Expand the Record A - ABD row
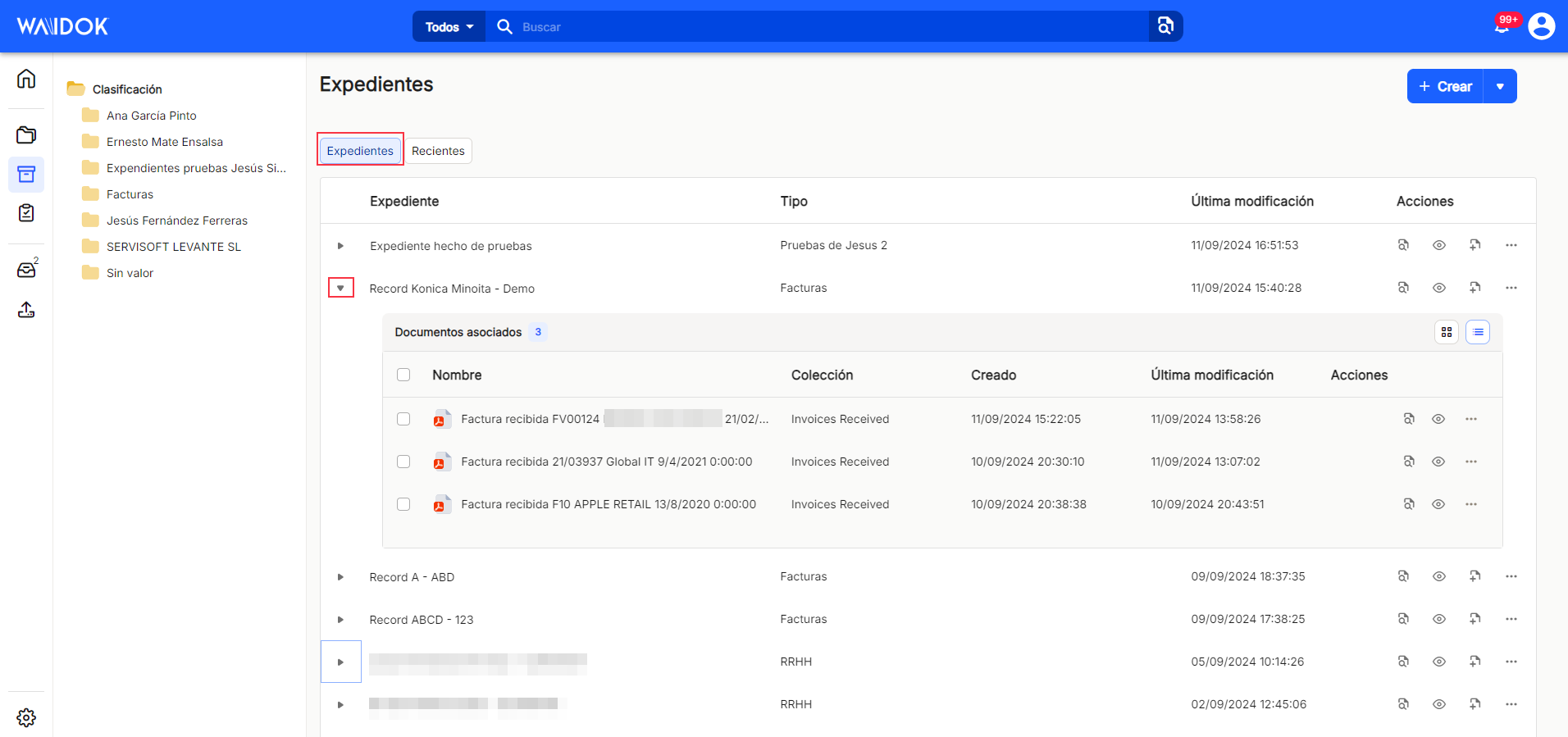The width and height of the screenshot is (1568, 737). (340, 577)
